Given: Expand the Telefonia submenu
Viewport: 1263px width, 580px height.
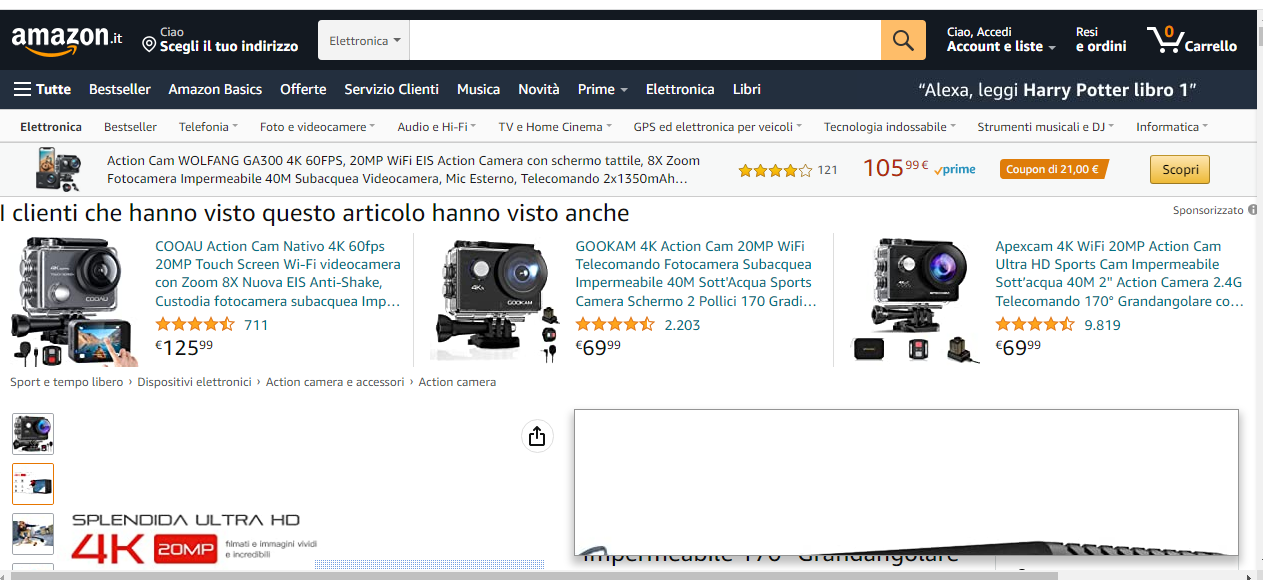Looking at the screenshot, I should [208, 127].
